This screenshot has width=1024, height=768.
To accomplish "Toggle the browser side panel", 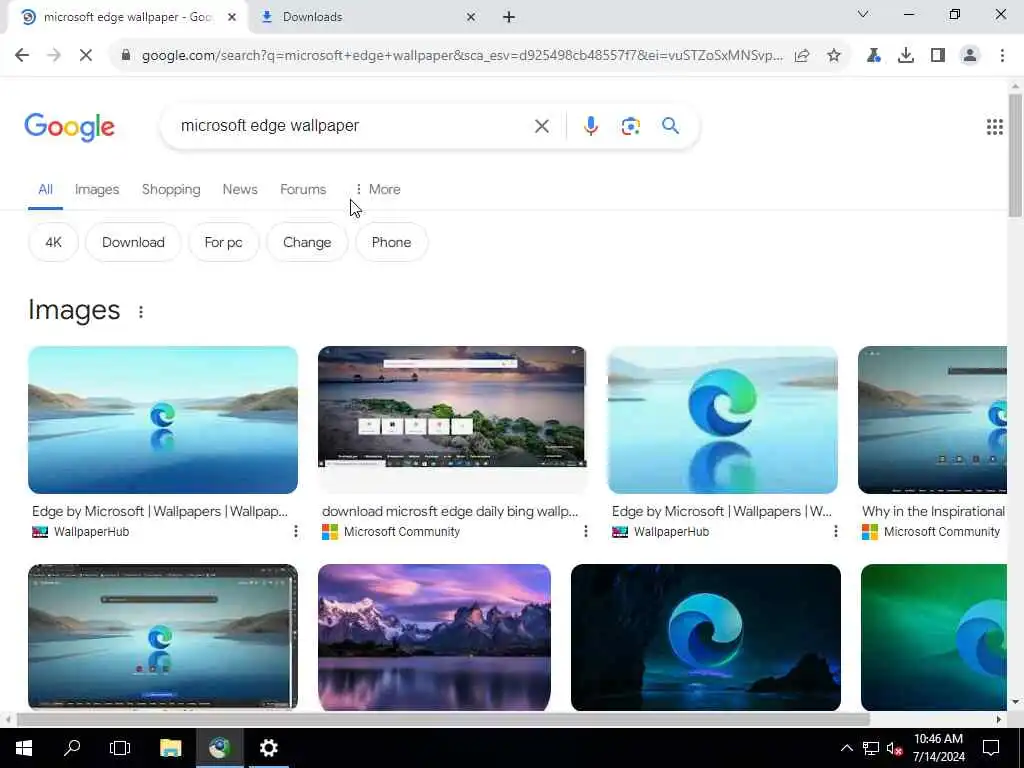I will click(938, 56).
